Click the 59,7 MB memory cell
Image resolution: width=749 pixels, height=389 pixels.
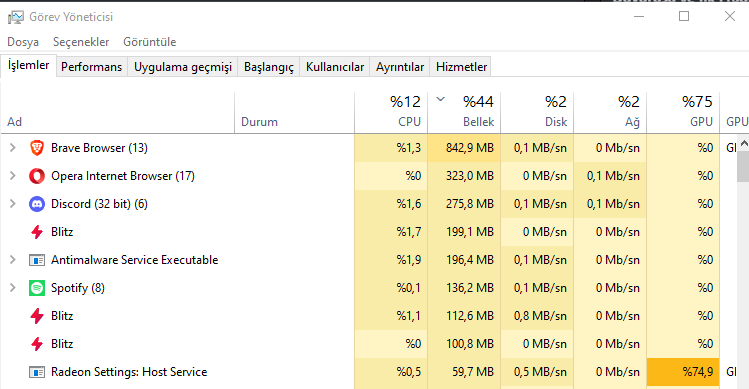pyautogui.click(x=464, y=372)
